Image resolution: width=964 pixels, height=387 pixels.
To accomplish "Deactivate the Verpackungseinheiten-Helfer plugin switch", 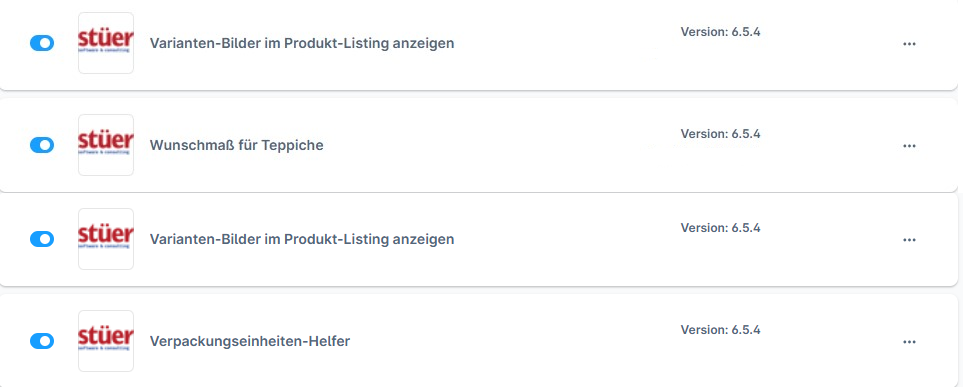I will pos(42,341).
